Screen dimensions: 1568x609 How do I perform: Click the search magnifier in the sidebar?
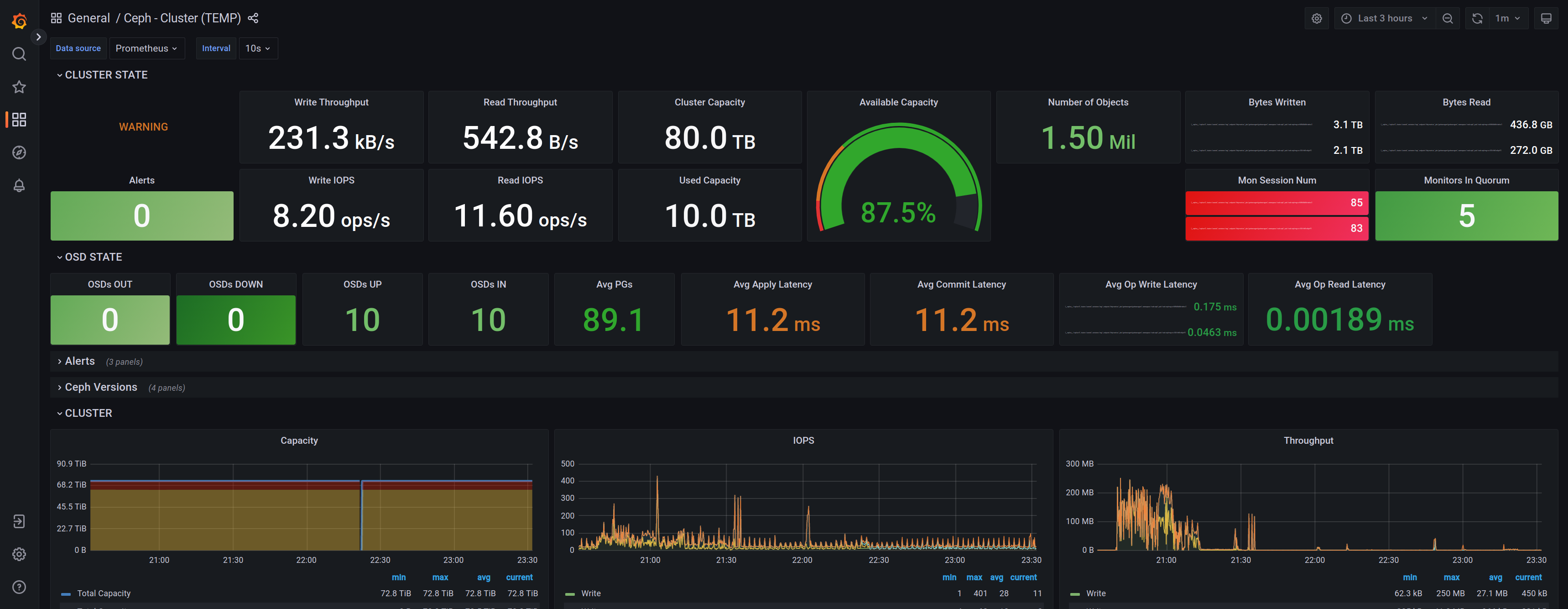pos(19,53)
